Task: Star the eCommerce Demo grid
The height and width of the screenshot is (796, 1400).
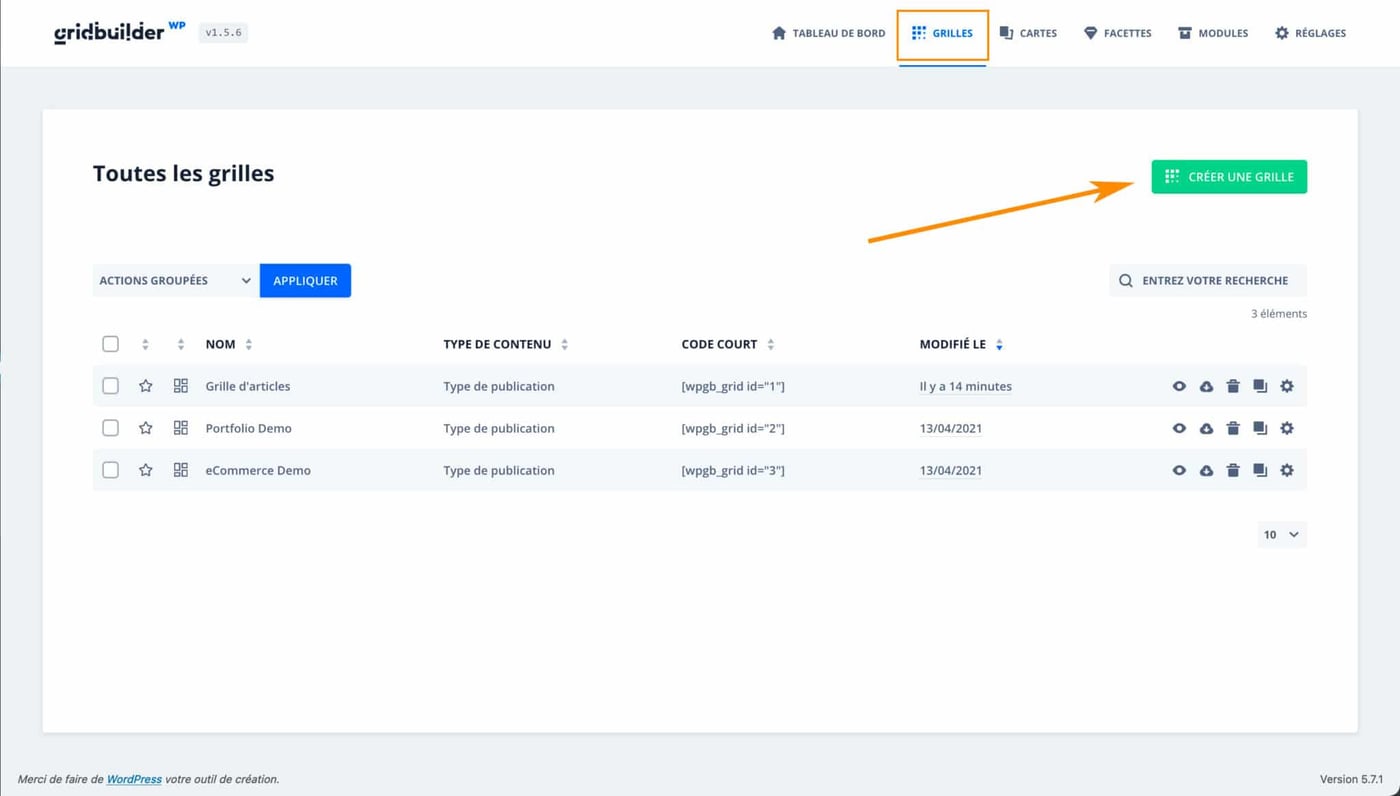Action: click(x=146, y=470)
